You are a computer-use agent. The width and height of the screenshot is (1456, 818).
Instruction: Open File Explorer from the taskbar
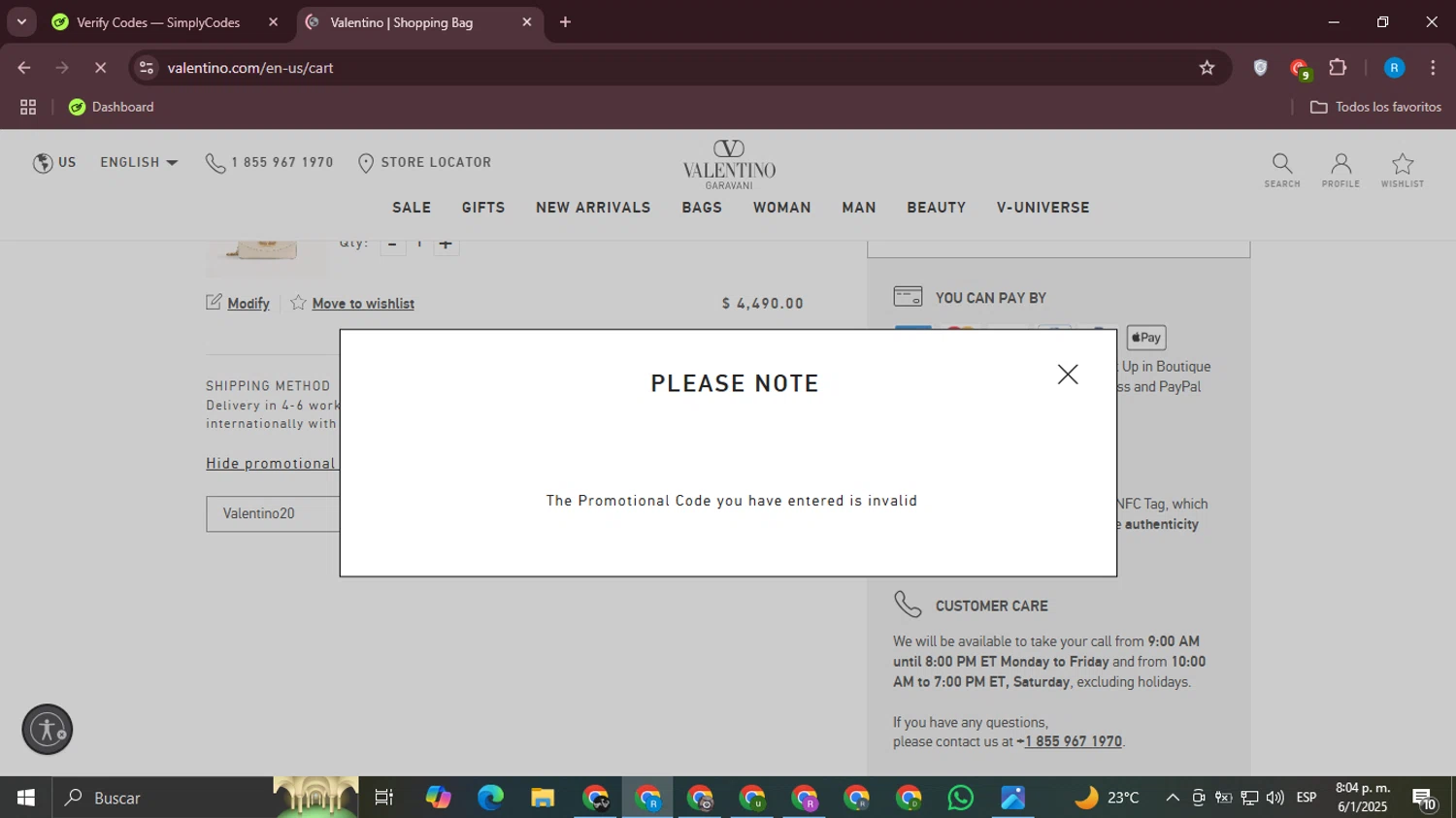pos(543,798)
